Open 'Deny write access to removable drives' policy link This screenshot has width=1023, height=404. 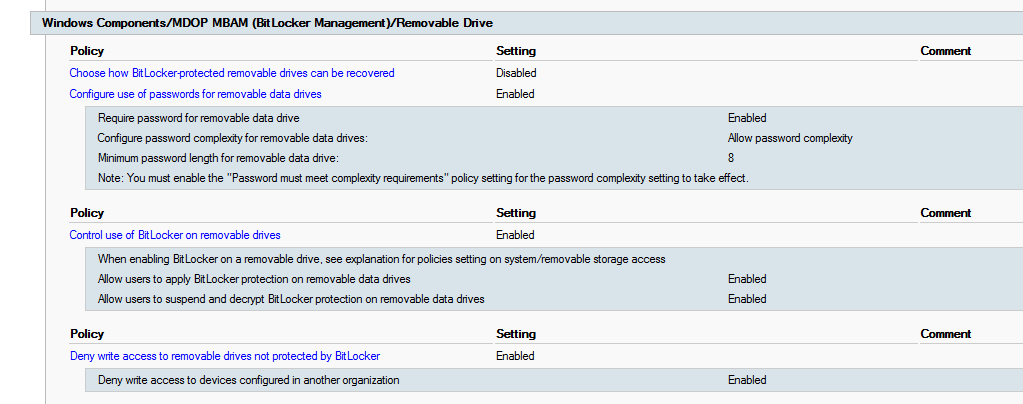[224, 356]
